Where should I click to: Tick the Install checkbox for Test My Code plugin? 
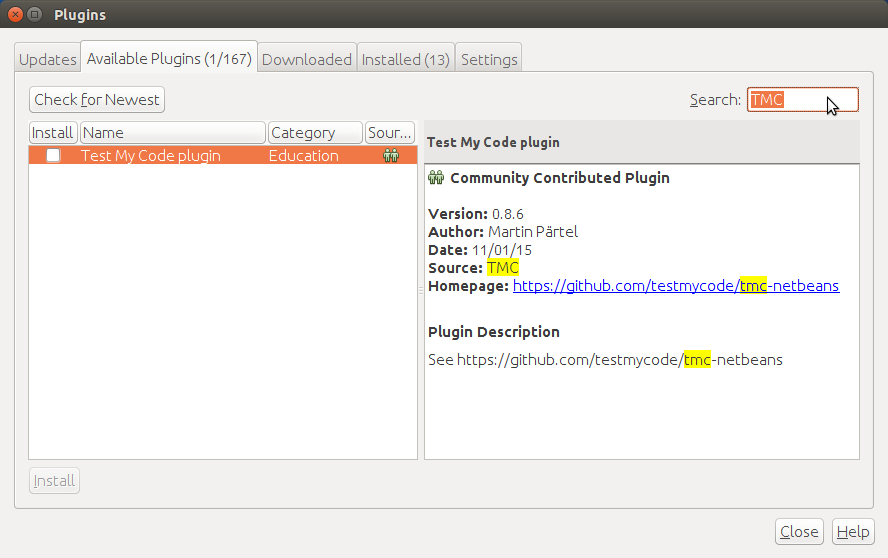pyautogui.click(x=53, y=155)
